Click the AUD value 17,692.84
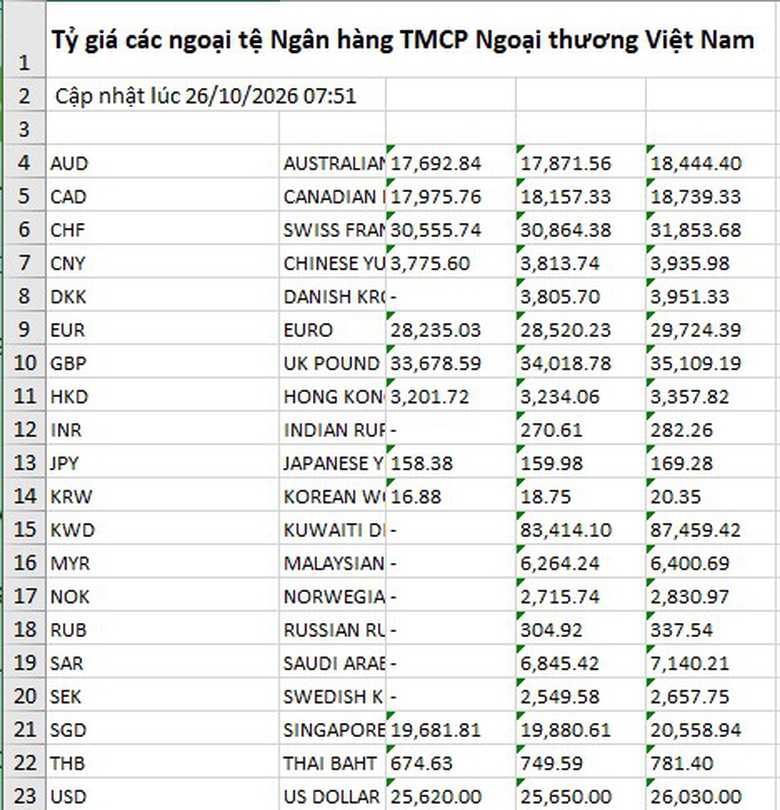 pos(450,162)
